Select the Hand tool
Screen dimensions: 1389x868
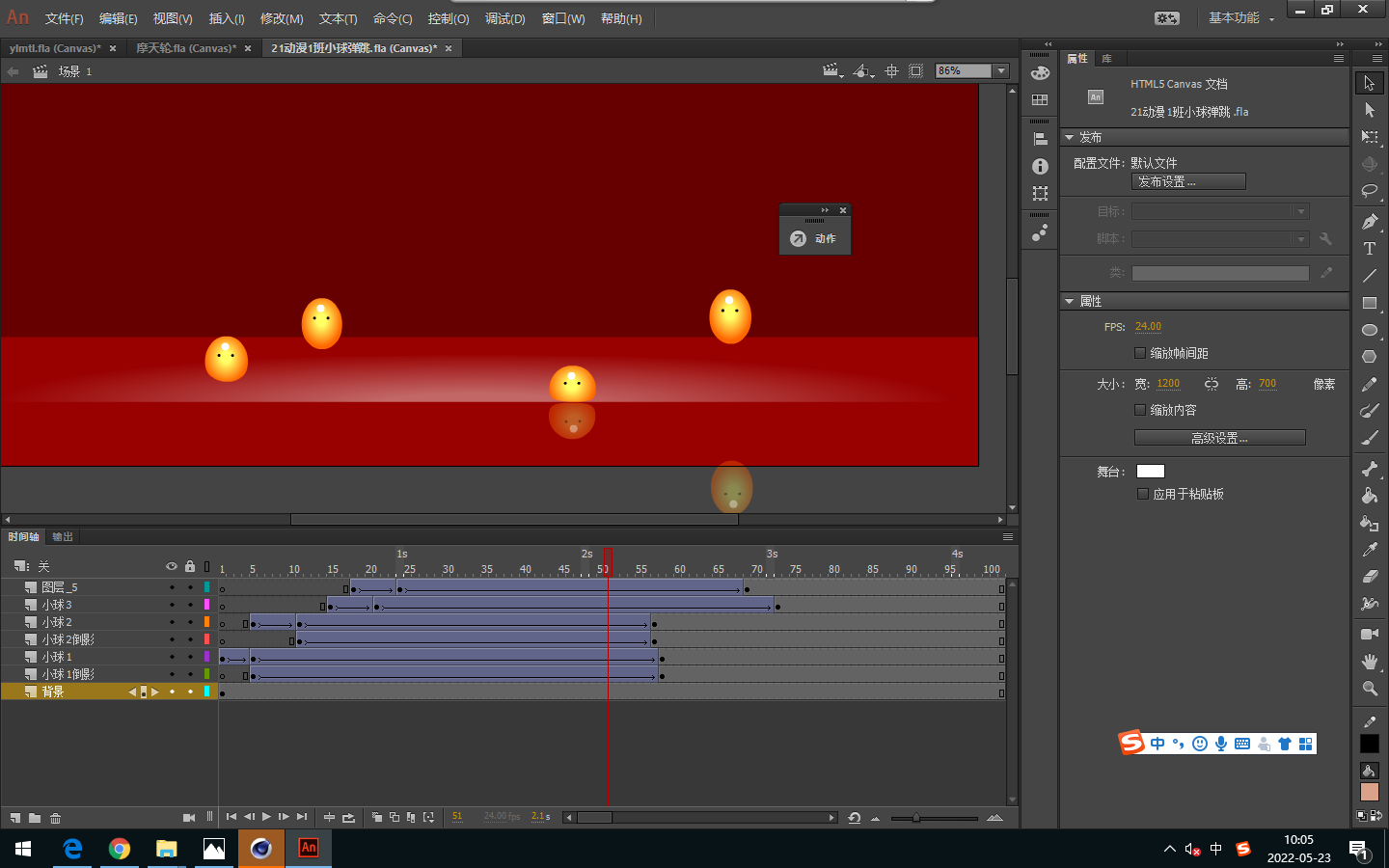coord(1369,662)
